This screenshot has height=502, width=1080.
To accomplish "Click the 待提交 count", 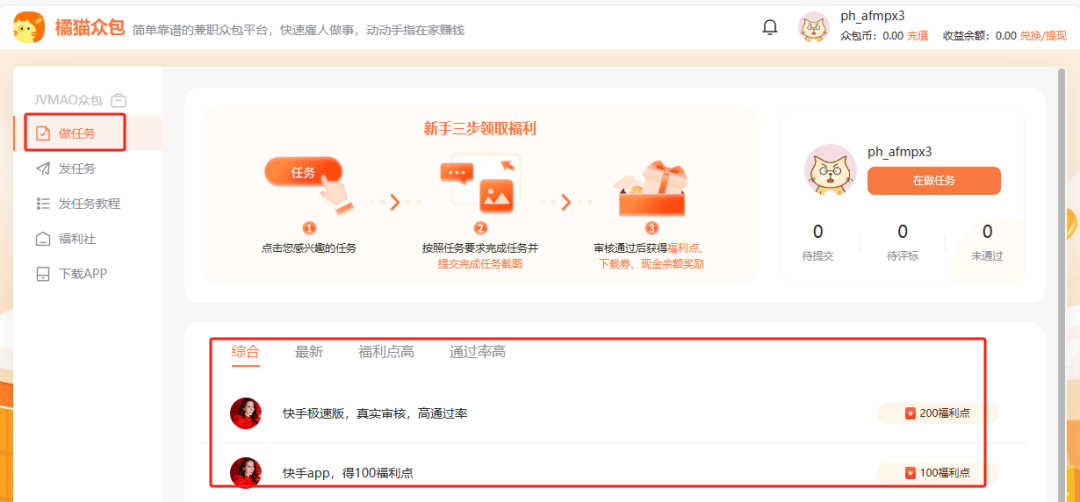I will pyautogui.click(x=818, y=231).
